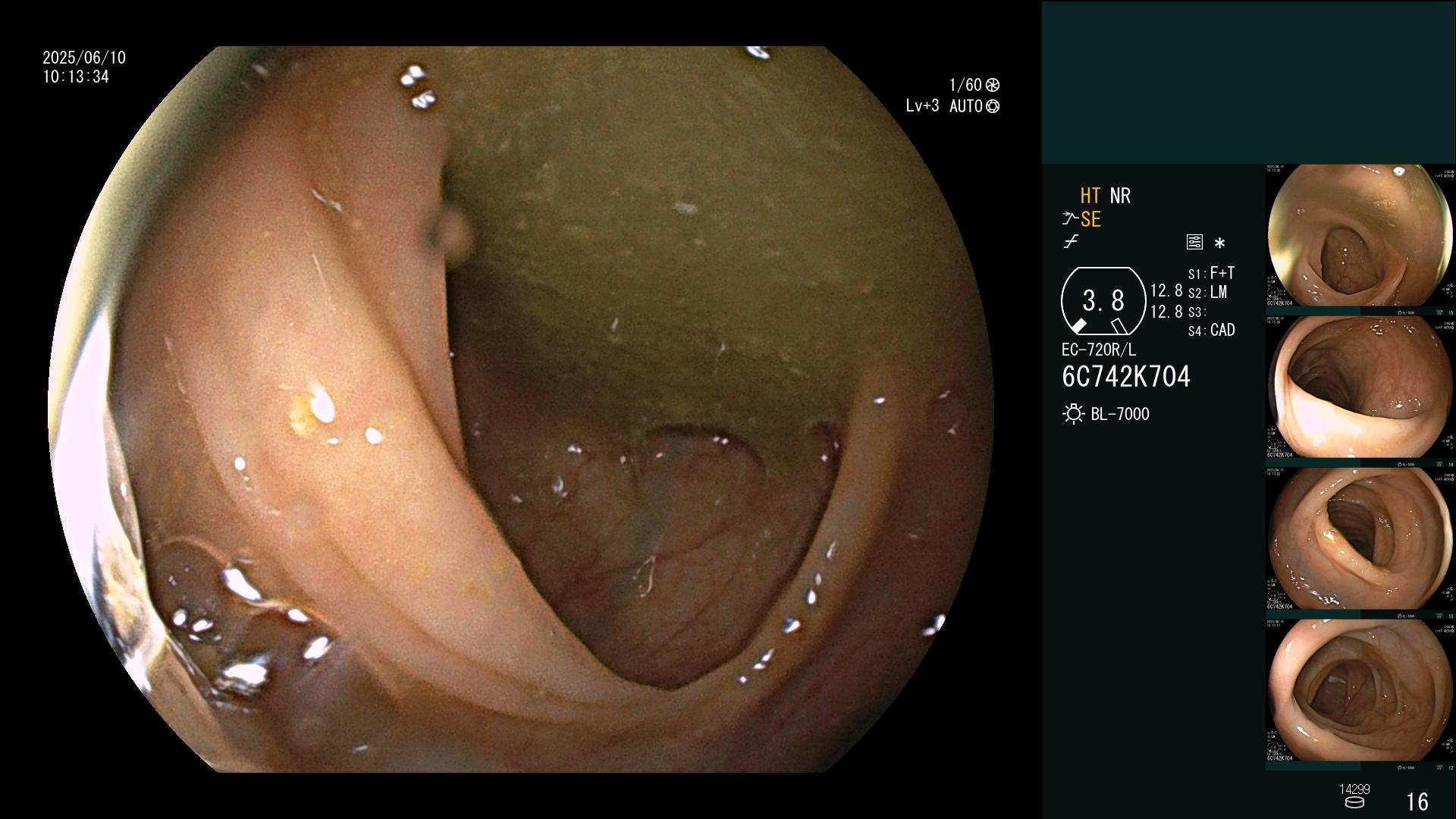This screenshot has width=1456, height=819.
Task: Click the image count 16
Action: pos(1417,802)
